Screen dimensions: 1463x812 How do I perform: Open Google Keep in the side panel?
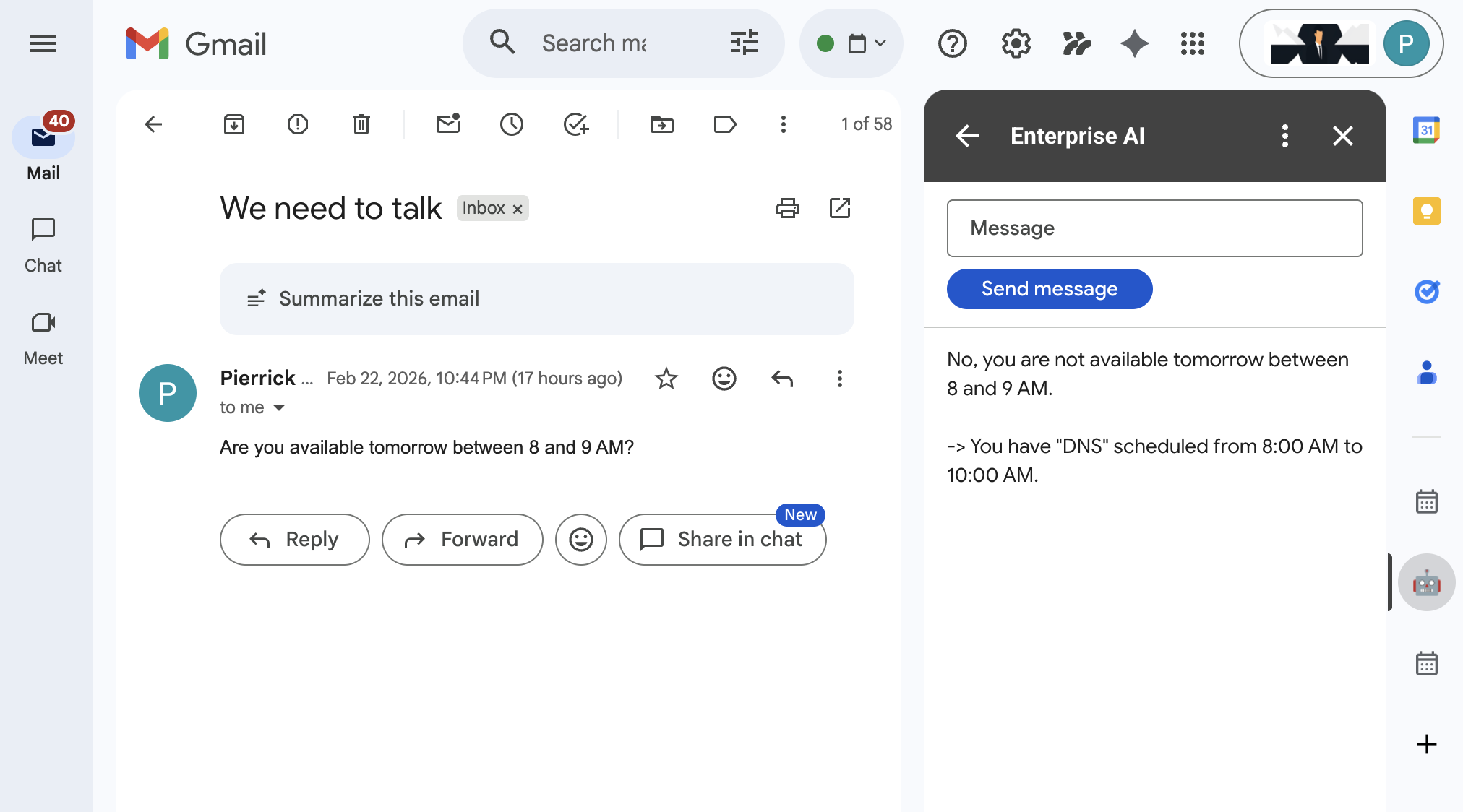pyautogui.click(x=1426, y=211)
